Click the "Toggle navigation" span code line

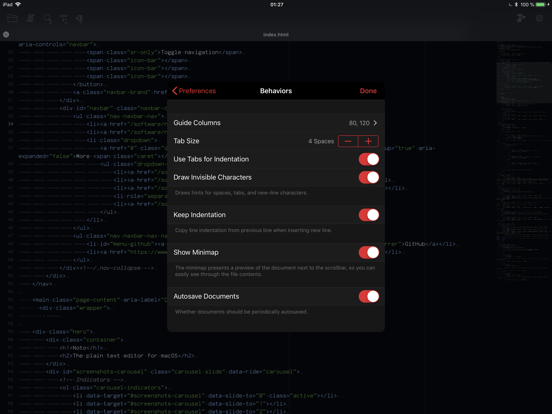pyautogui.click(x=164, y=52)
